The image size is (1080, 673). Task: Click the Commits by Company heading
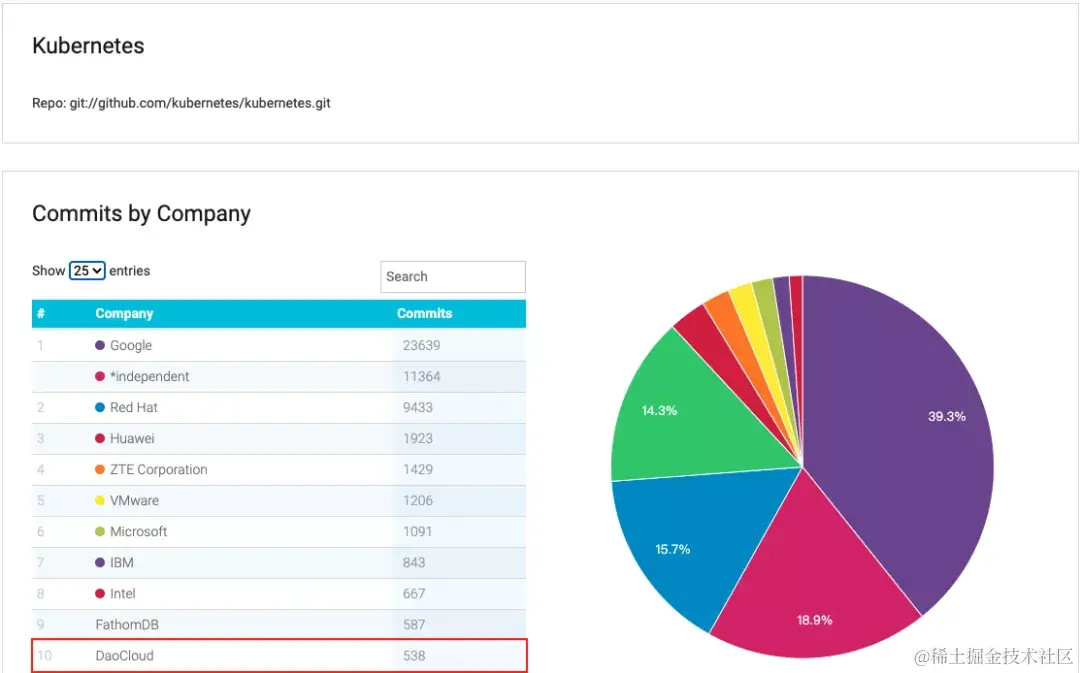(141, 214)
